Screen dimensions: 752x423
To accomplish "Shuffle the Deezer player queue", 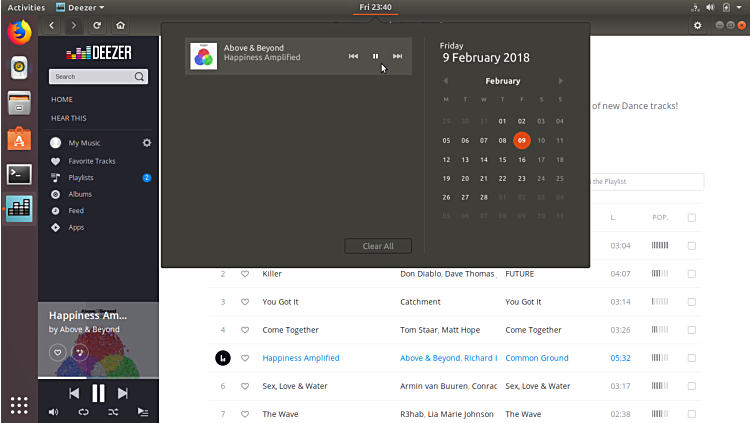I will coord(112,411).
